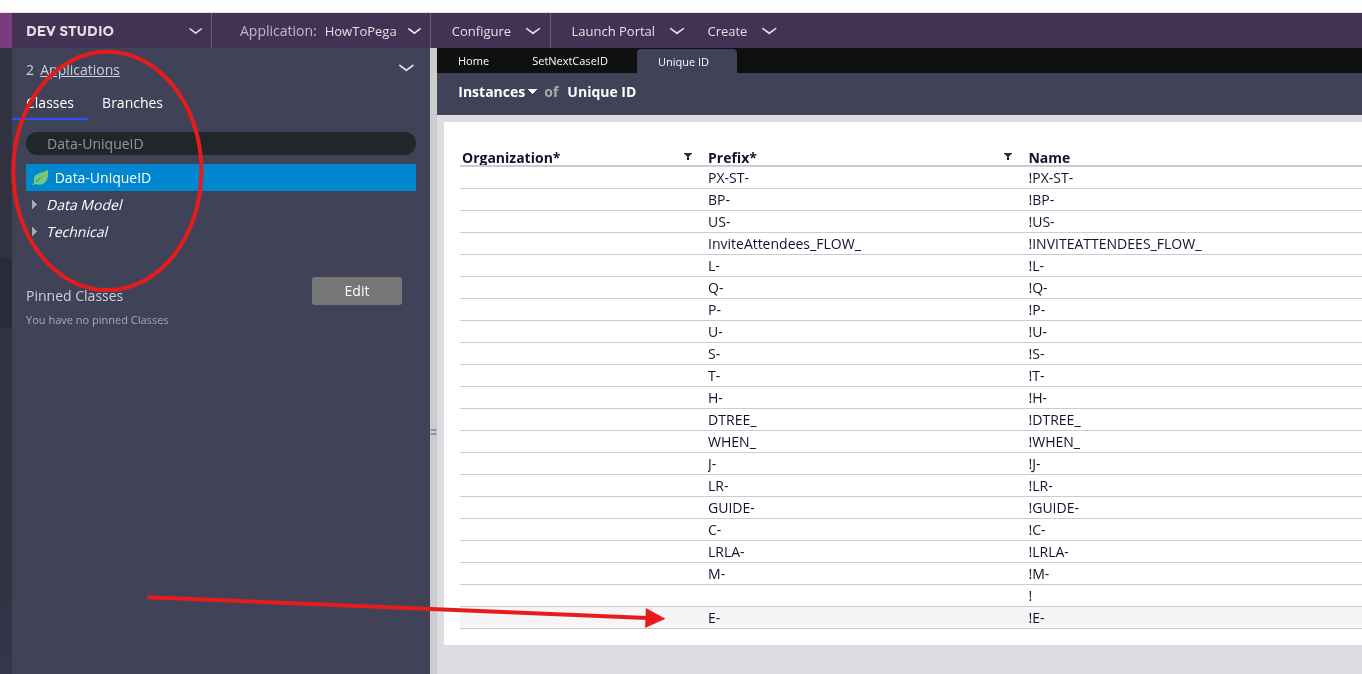Click the panel resize handle between panes
This screenshot has width=1362, height=674.
click(x=433, y=432)
